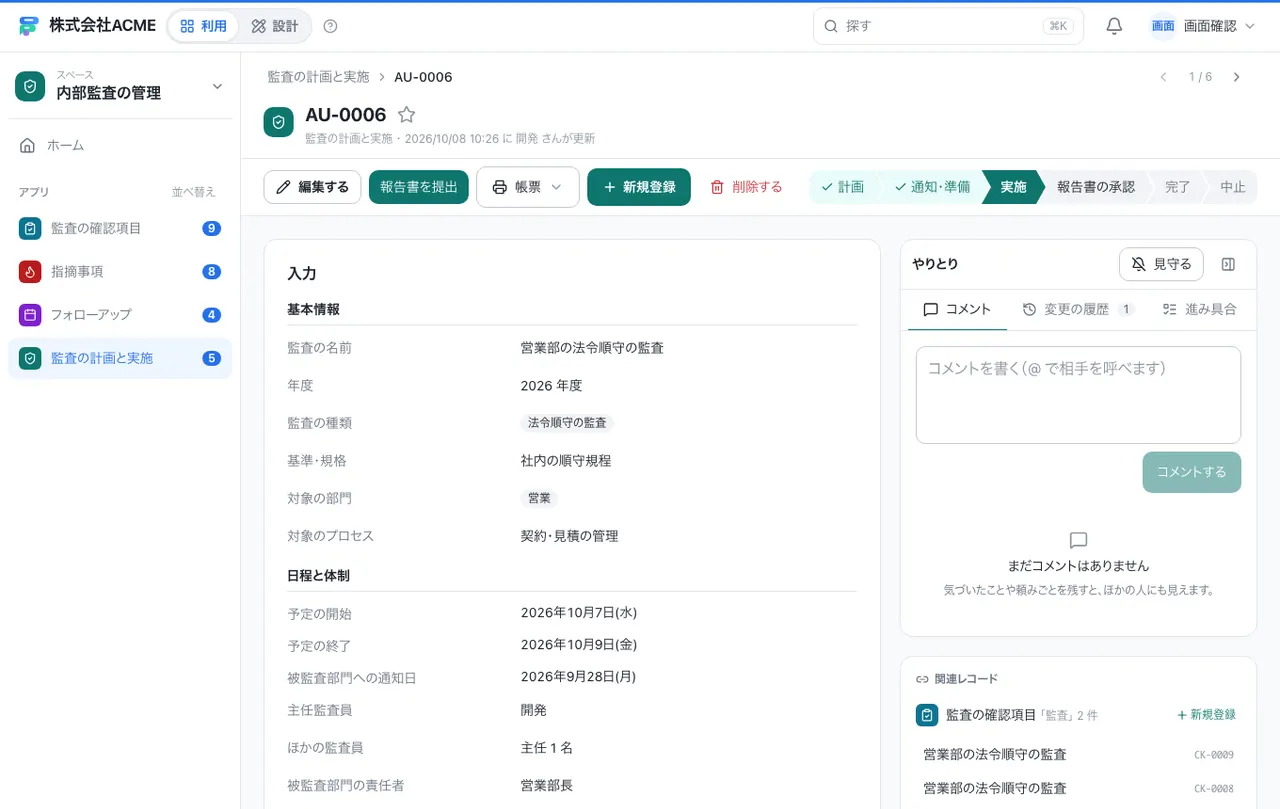Click related-record 監査の確認項目 clipboard icon
This screenshot has height=809, width=1280.
click(x=927, y=715)
